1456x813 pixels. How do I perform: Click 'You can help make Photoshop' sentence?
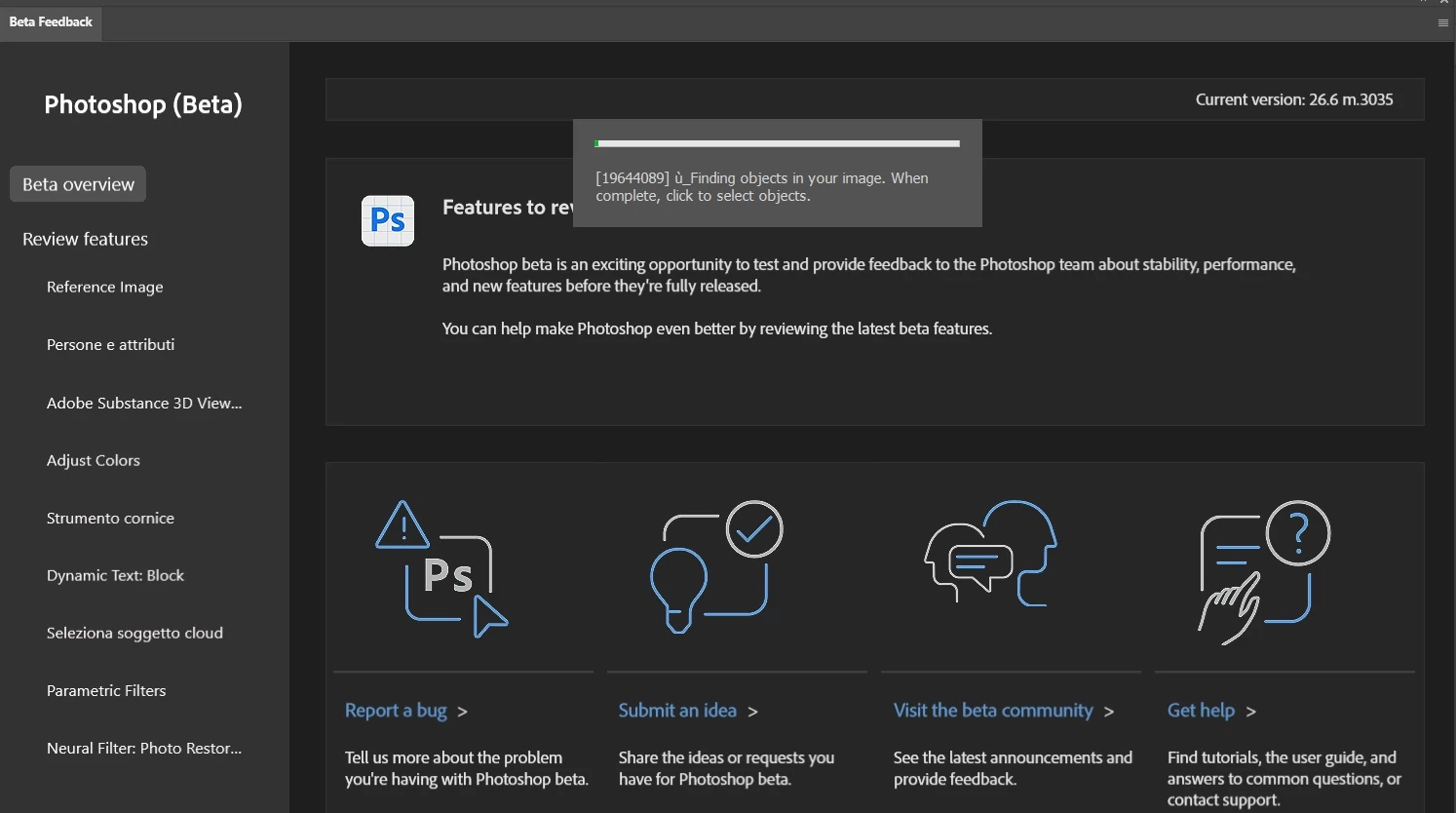(717, 329)
